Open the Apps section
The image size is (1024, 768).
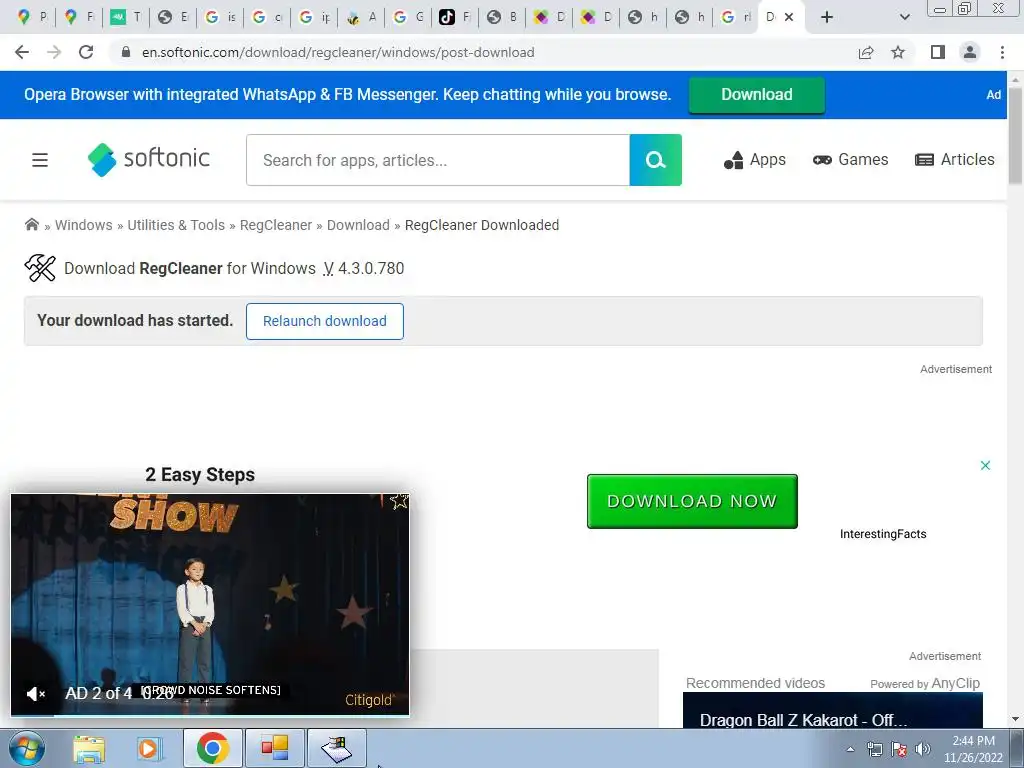[x=754, y=160]
